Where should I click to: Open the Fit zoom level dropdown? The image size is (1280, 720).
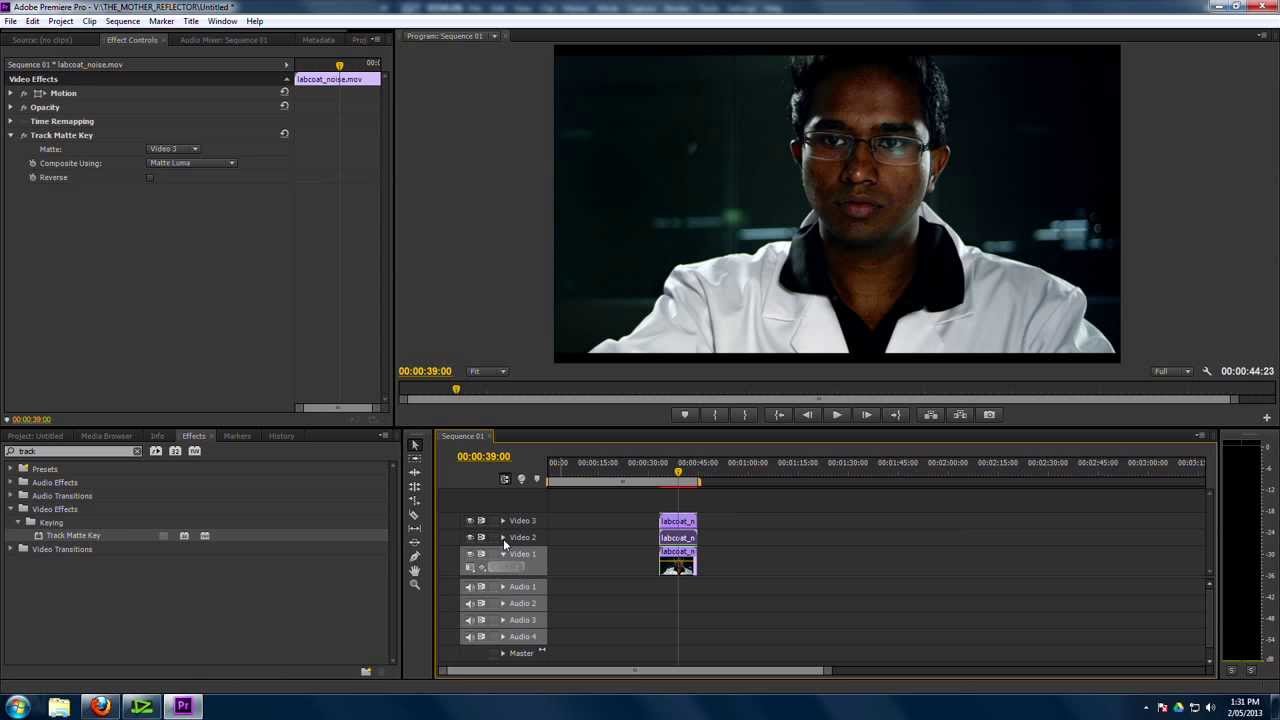point(490,371)
